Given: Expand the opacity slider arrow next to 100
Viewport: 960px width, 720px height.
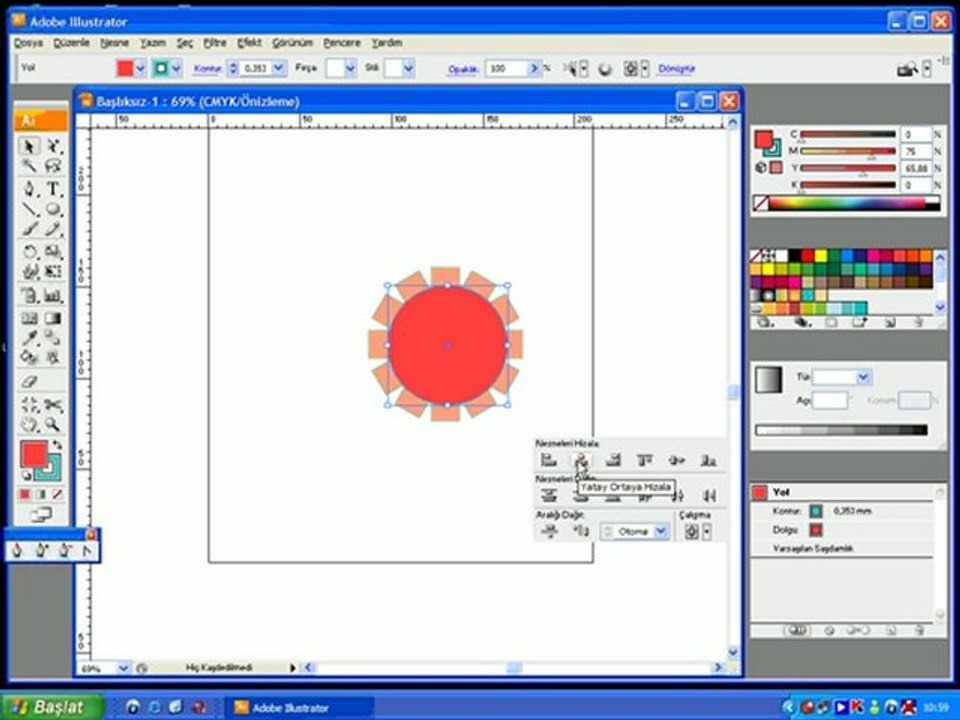Looking at the screenshot, I should click(534, 68).
